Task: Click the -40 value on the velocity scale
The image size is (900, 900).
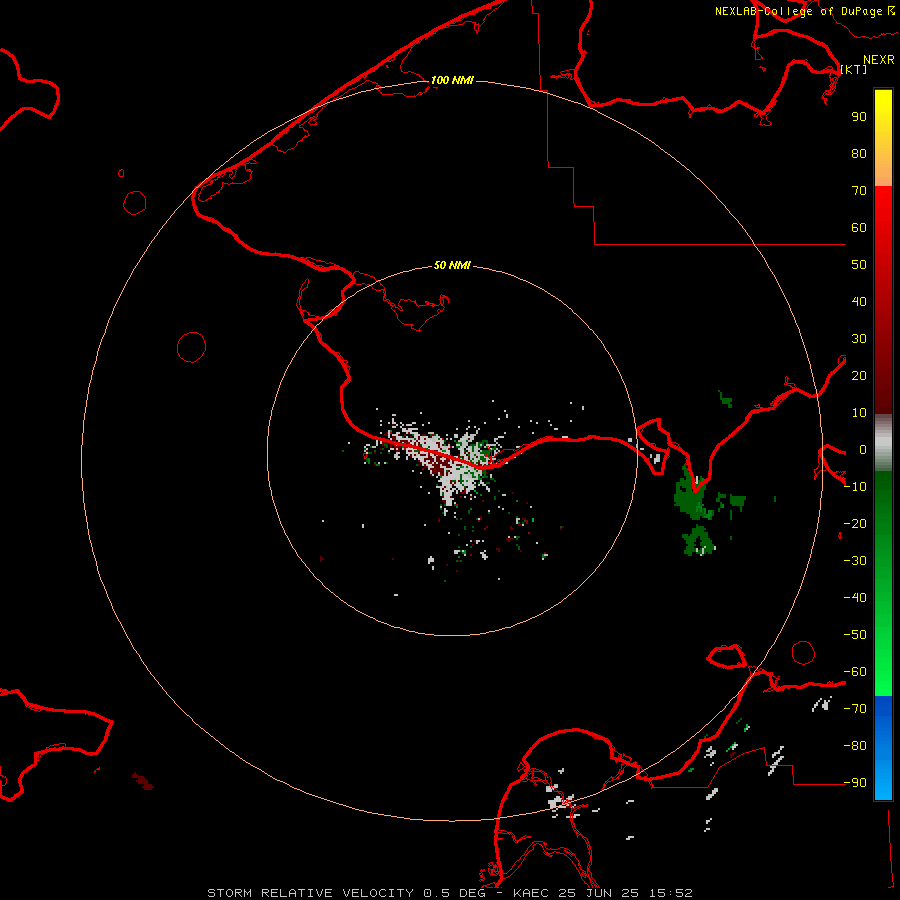Action: 855,598
